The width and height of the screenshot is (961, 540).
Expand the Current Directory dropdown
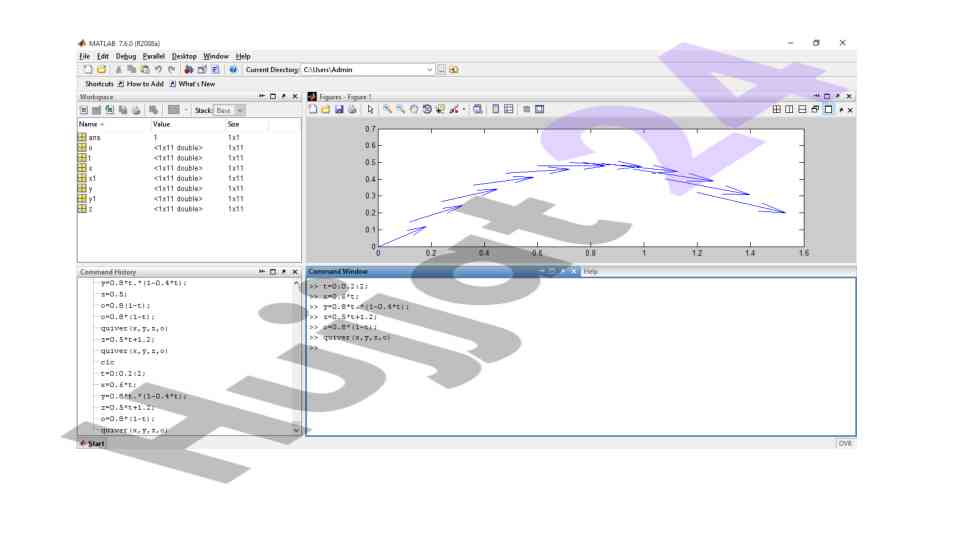point(430,70)
